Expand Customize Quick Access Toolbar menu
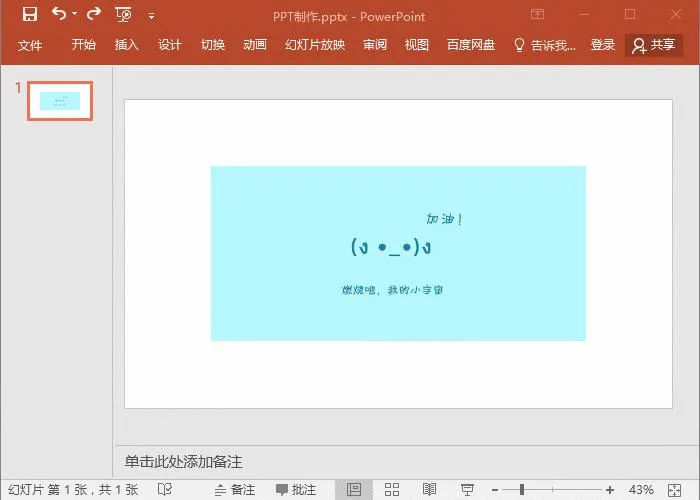 [x=151, y=16]
